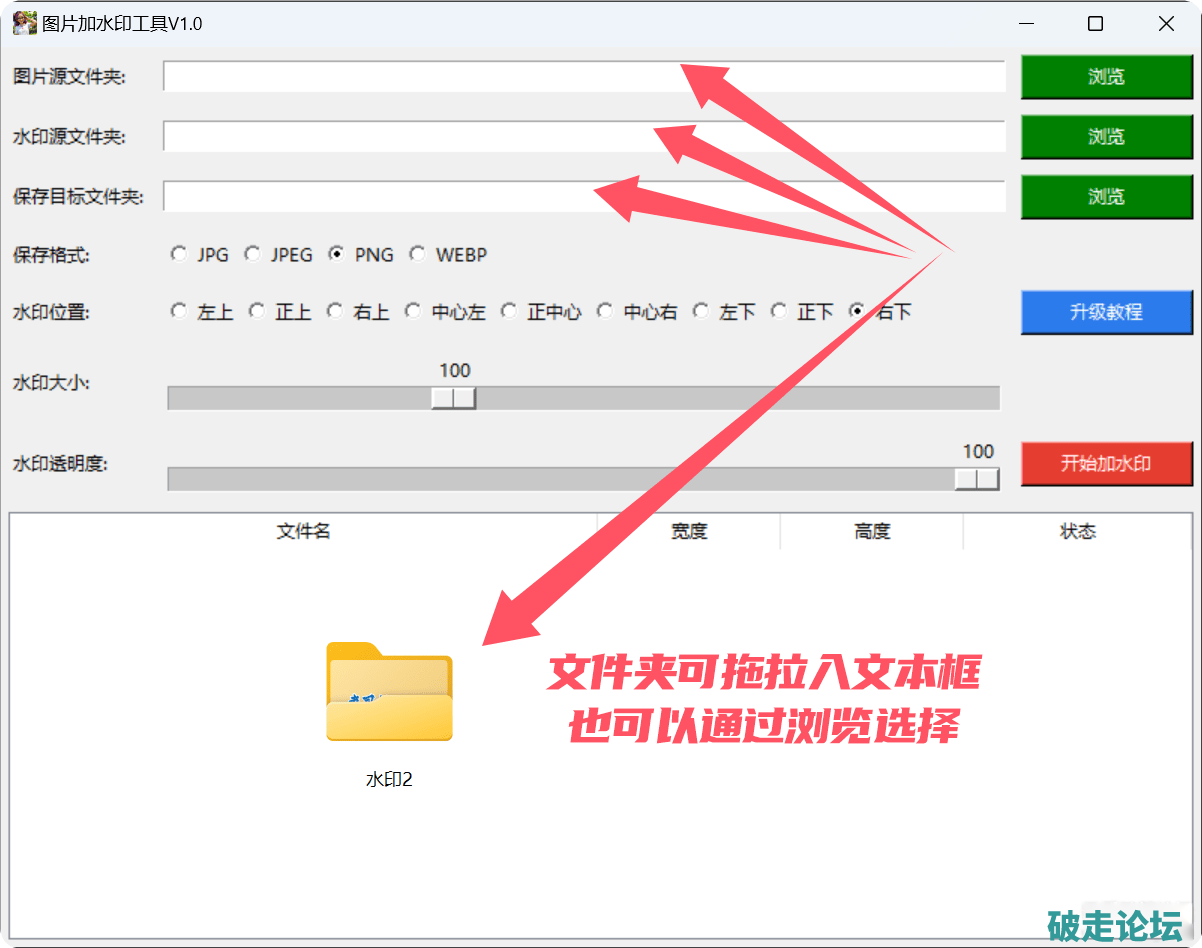This screenshot has width=1202, height=948.
Task: Set watermark position to 正中心
Action: [x=509, y=311]
